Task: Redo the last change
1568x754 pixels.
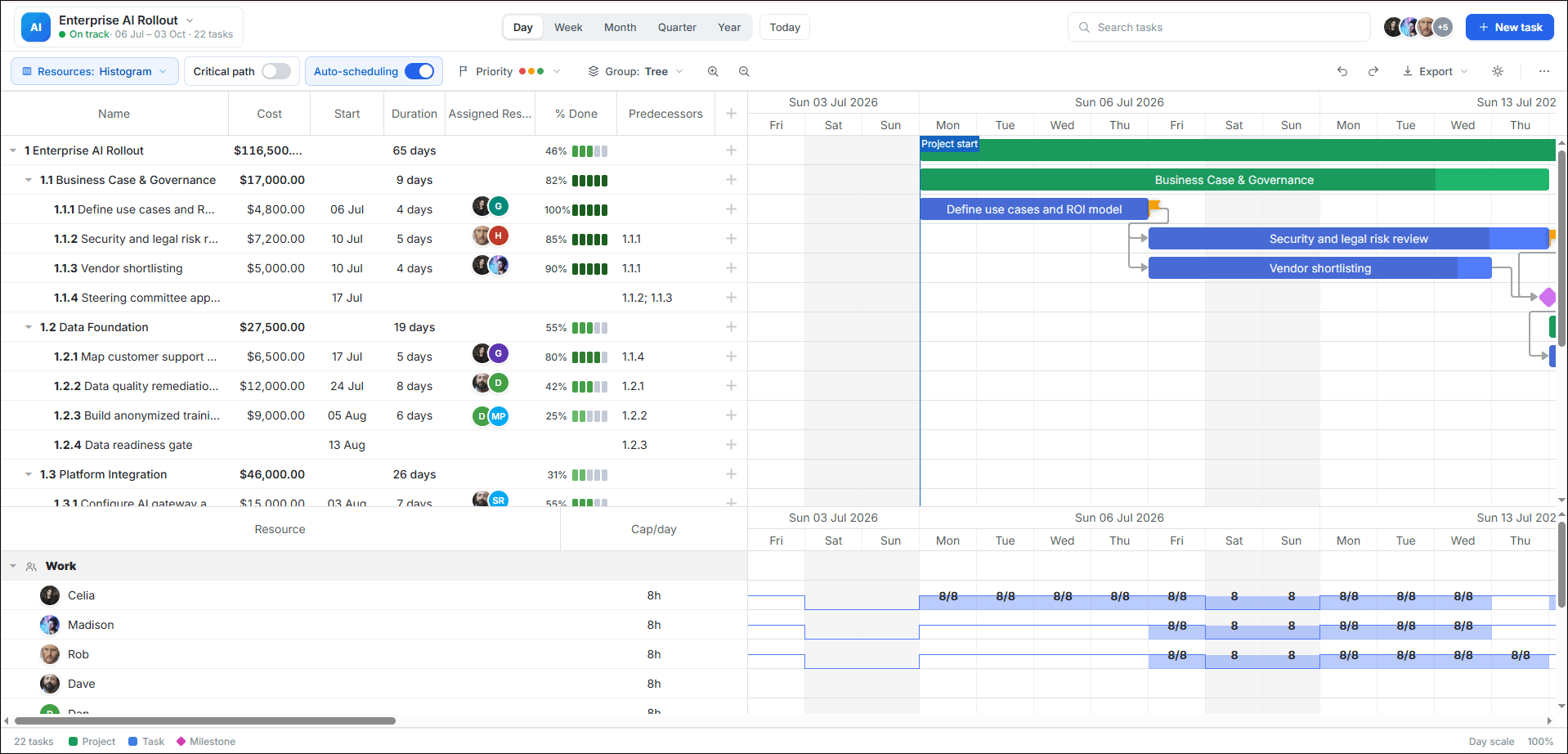Action: (1373, 71)
